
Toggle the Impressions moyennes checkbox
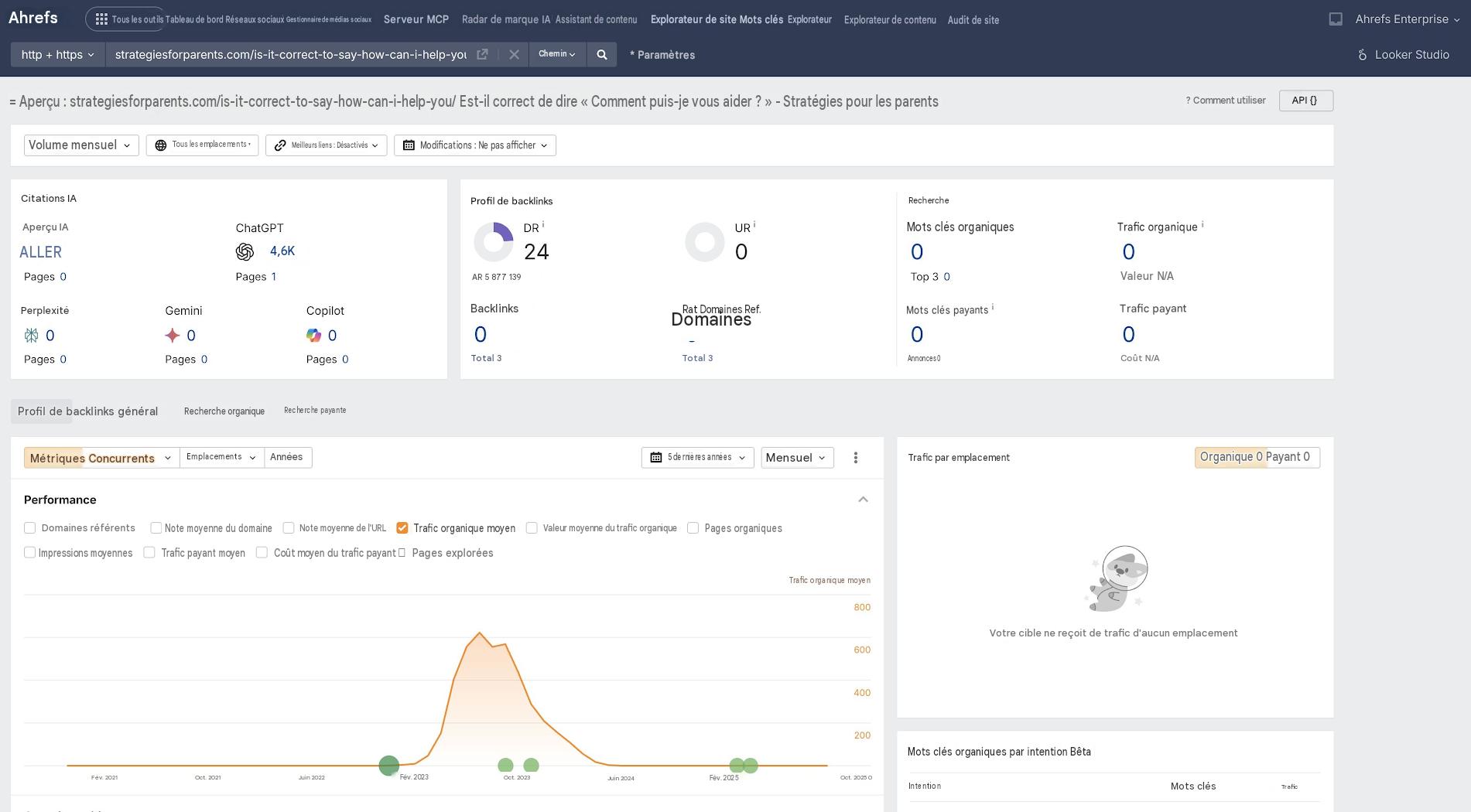point(30,553)
